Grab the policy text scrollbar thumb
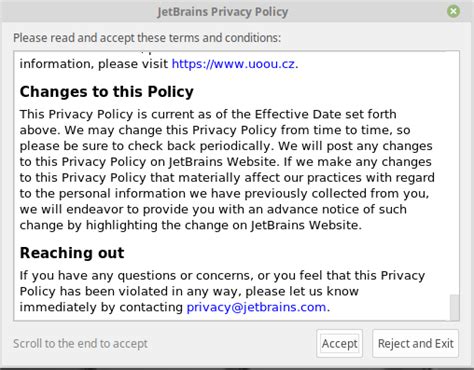The width and height of the screenshot is (474, 370). pyautogui.click(x=454, y=307)
